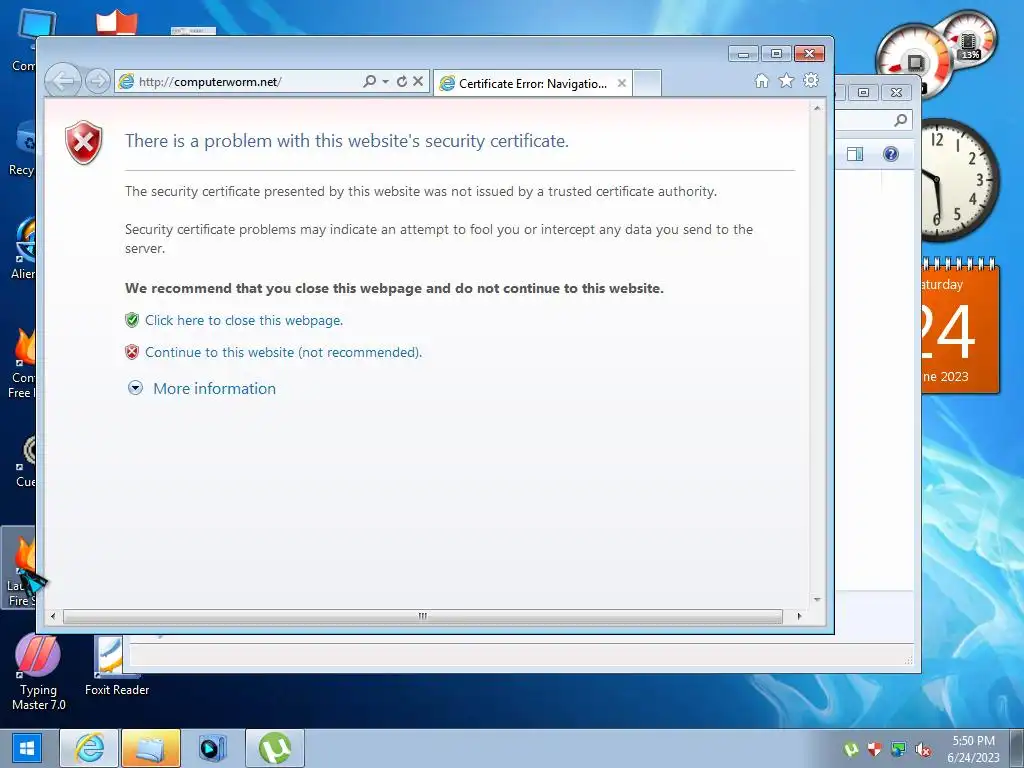
Task: Open Typing Master 7.0 desktop shortcut
Action: [x=38, y=673]
